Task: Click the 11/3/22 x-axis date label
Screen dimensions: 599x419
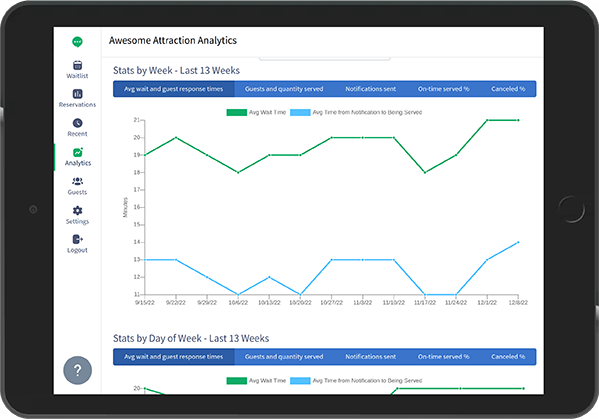Action: tap(363, 303)
